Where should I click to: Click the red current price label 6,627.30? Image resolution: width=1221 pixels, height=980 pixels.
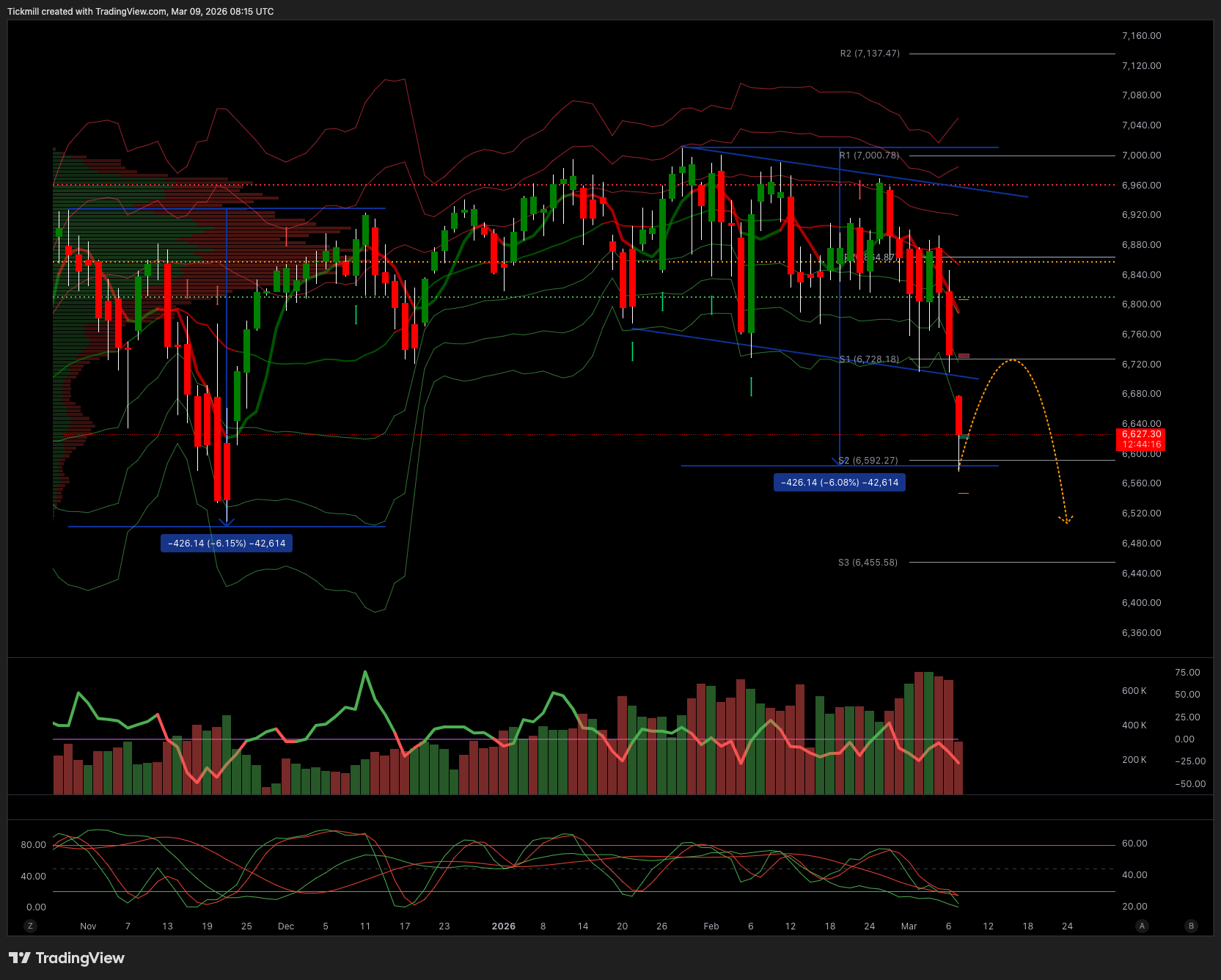[1141, 439]
